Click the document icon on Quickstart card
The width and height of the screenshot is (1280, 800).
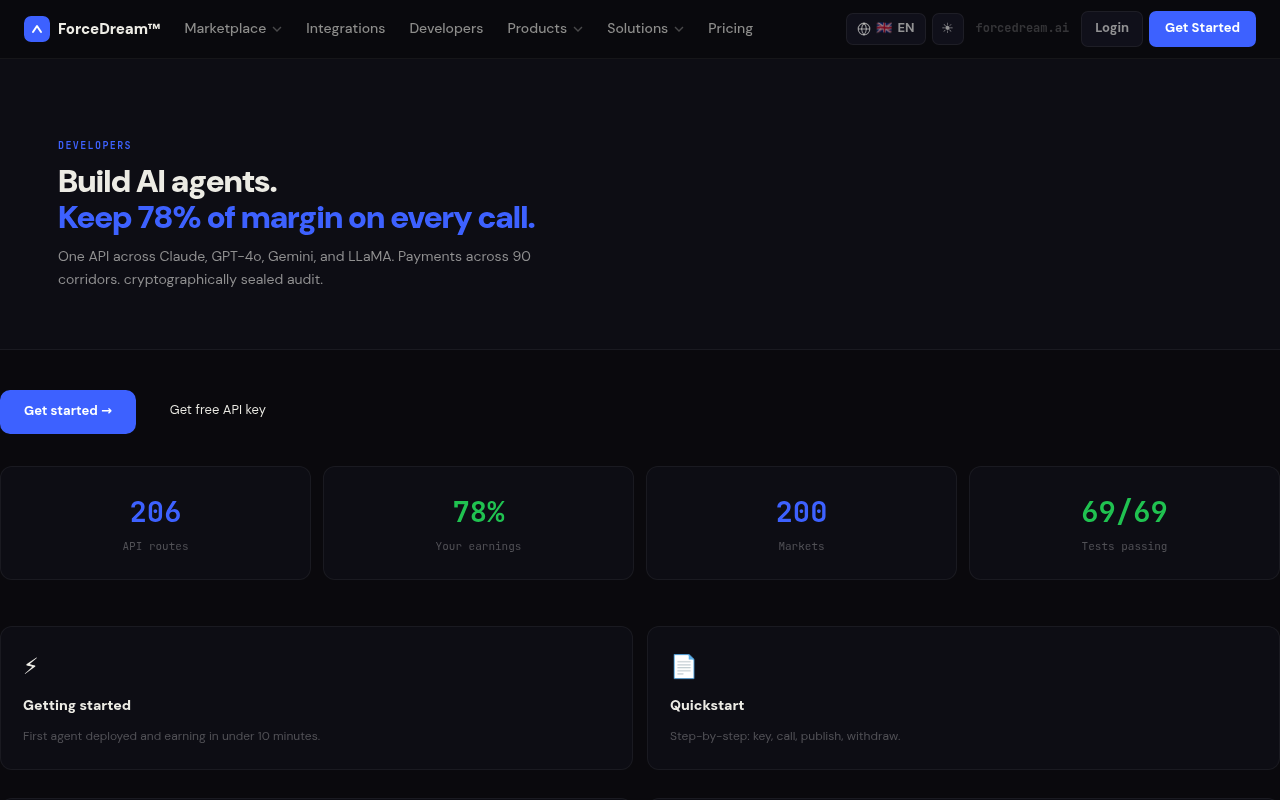click(683, 666)
